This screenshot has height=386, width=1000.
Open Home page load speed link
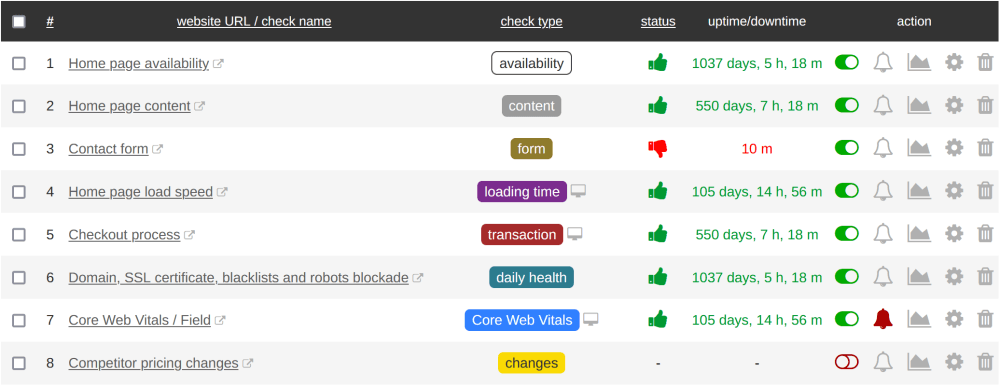[x=140, y=191]
